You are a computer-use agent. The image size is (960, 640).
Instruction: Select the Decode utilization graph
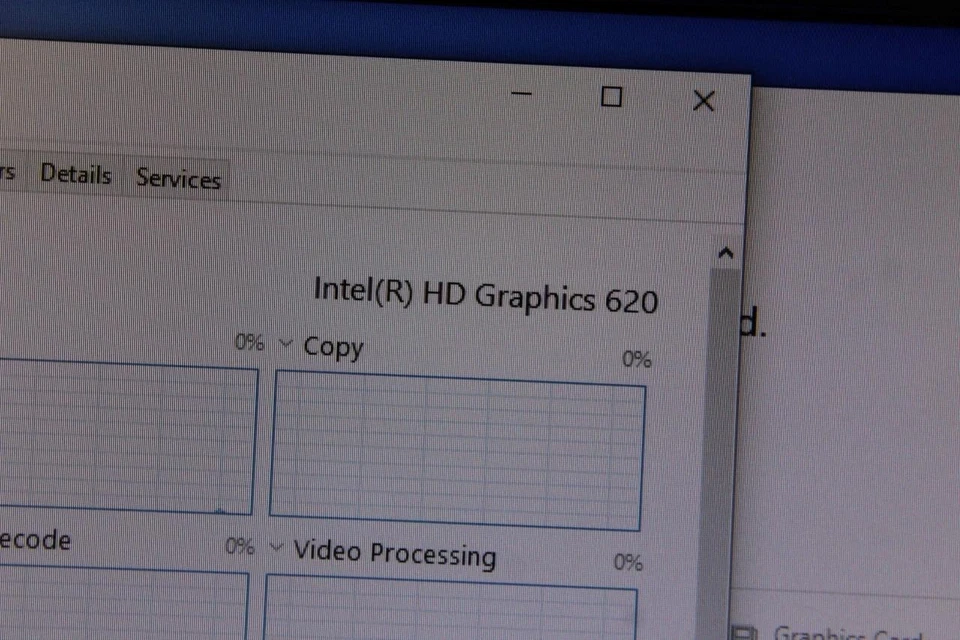pyautogui.click(x=120, y=605)
